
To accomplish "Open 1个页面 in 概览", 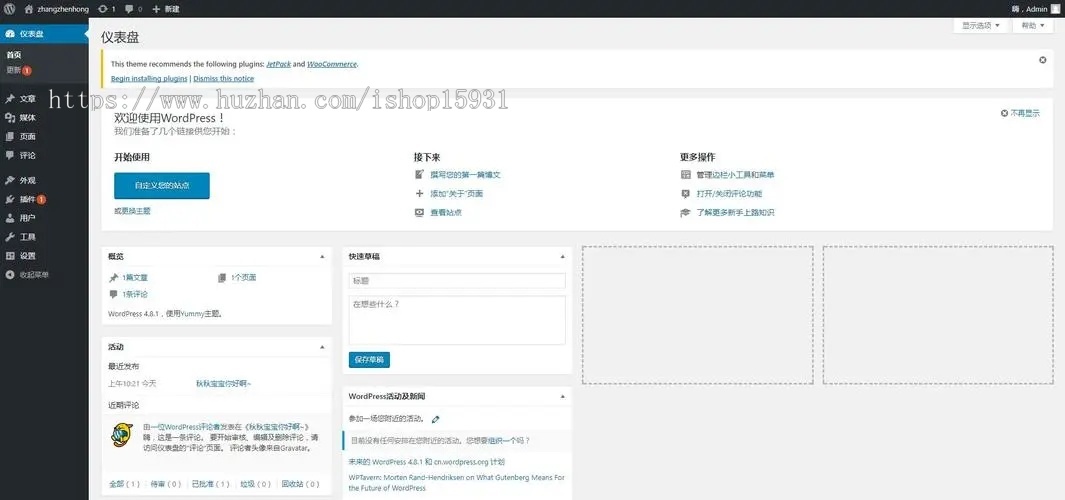I will coord(243,277).
